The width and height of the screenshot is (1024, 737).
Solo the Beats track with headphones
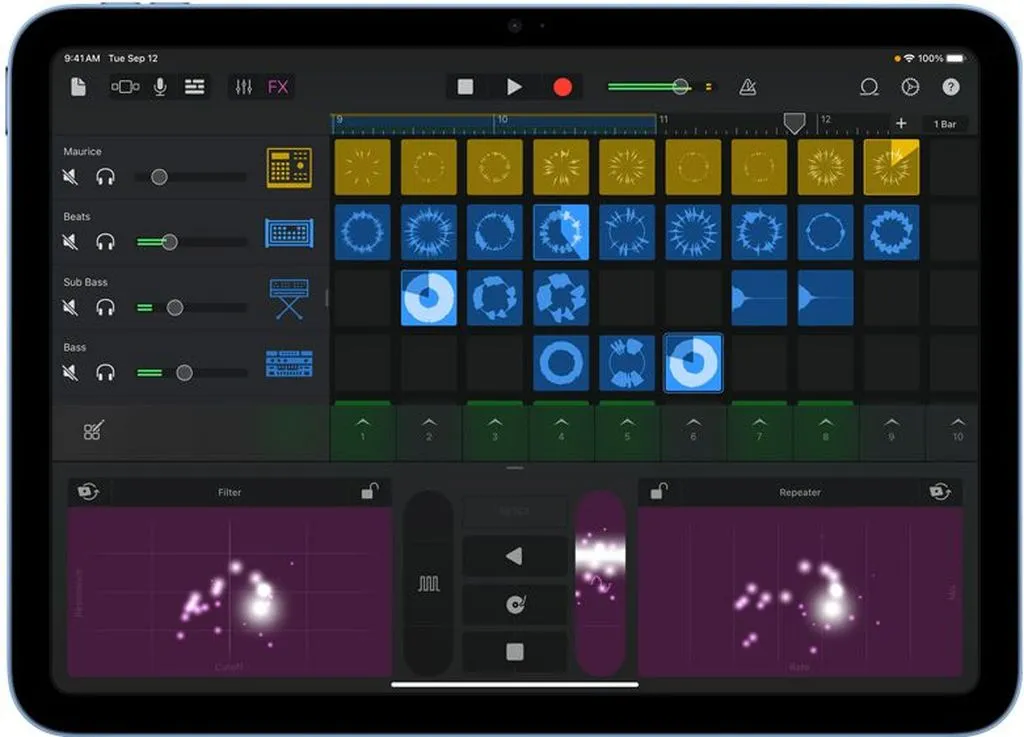tap(105, 242)
